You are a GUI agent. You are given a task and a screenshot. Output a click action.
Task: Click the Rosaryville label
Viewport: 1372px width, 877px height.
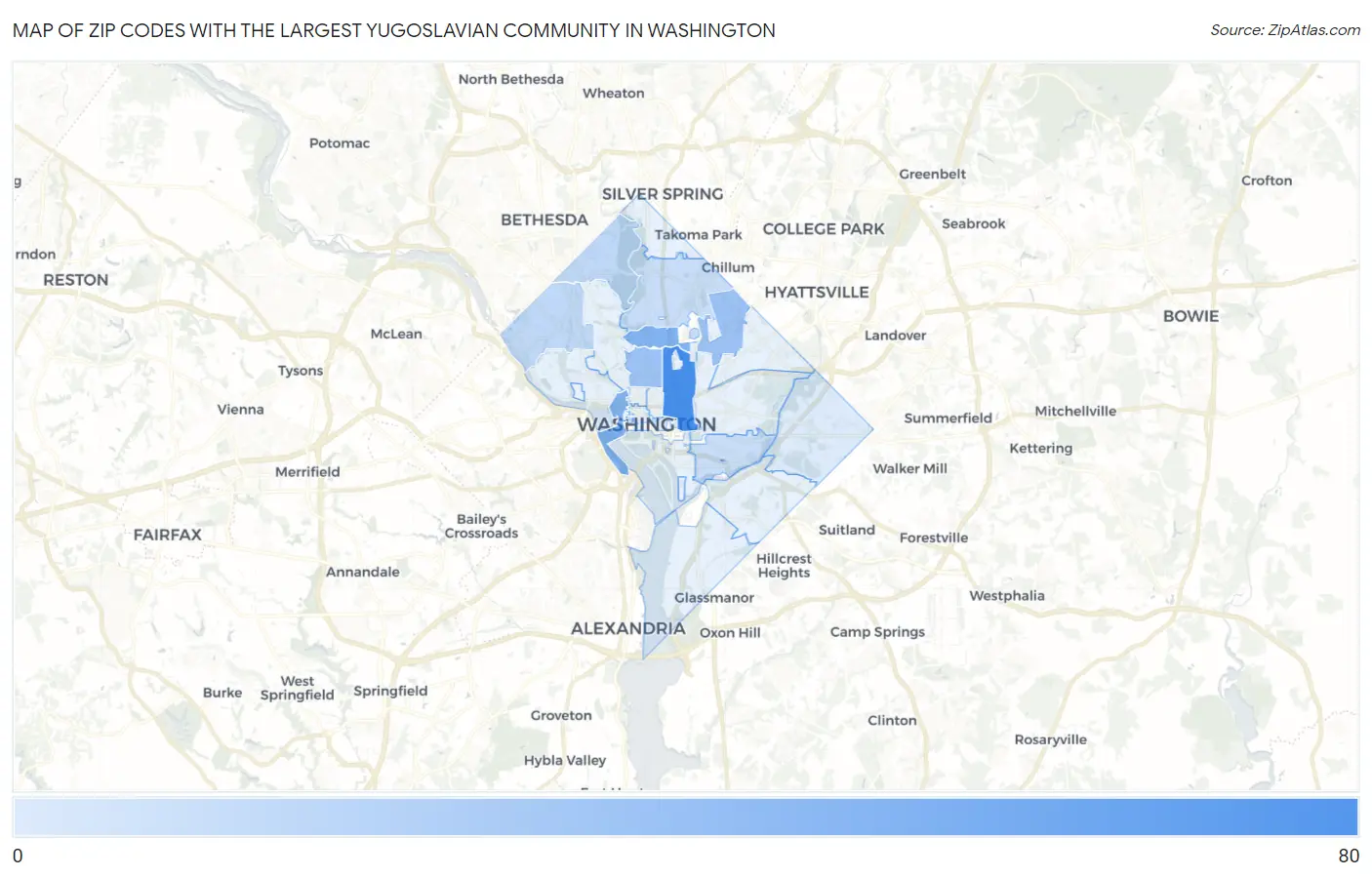coord(1051,740)
